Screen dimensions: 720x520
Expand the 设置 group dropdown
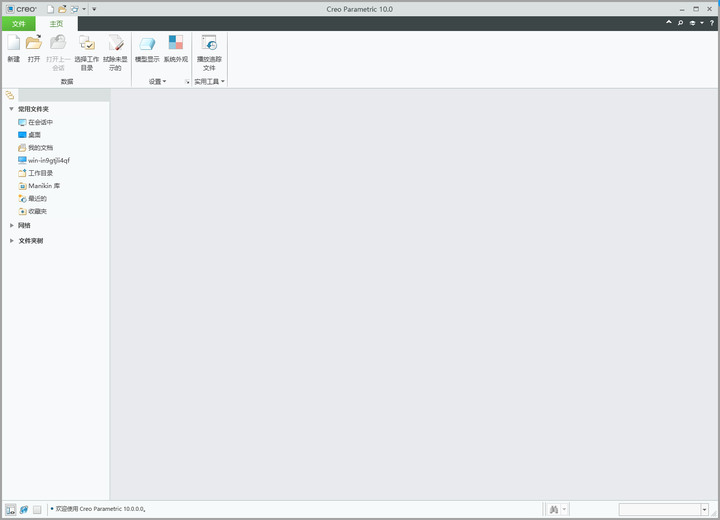(157, 82)
